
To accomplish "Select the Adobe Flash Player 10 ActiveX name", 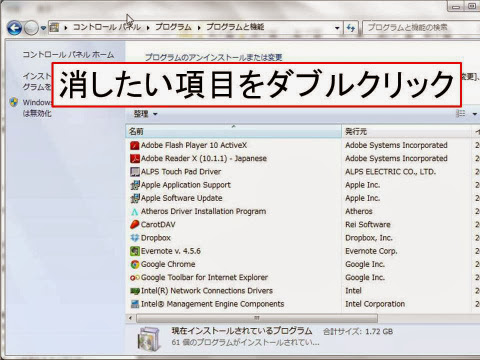I will [194, 145].
